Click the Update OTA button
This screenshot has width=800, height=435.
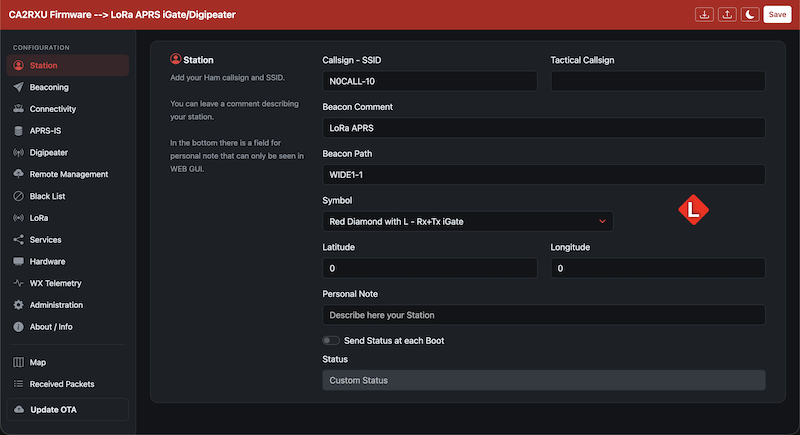(x=68, y=410)
